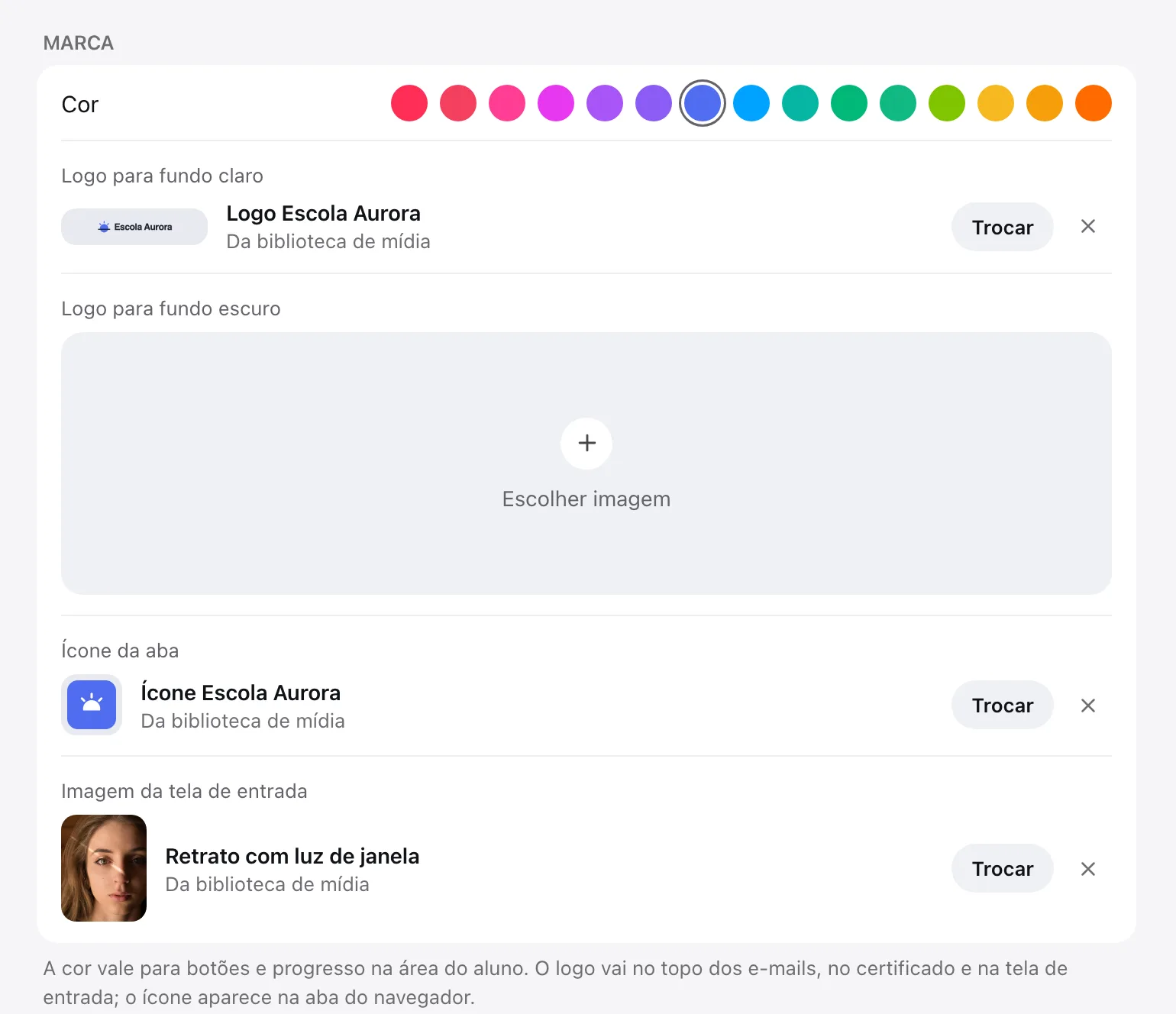This screenshot has height=1014, width=1176.
Task: Choose the coral red color swatch
Action: [x=458, y=103]
